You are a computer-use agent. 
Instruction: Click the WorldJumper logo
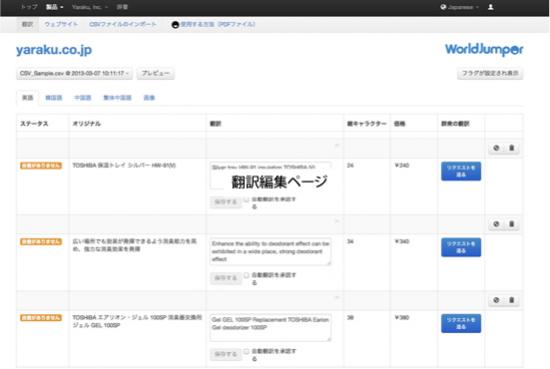[x=484, y=50]
